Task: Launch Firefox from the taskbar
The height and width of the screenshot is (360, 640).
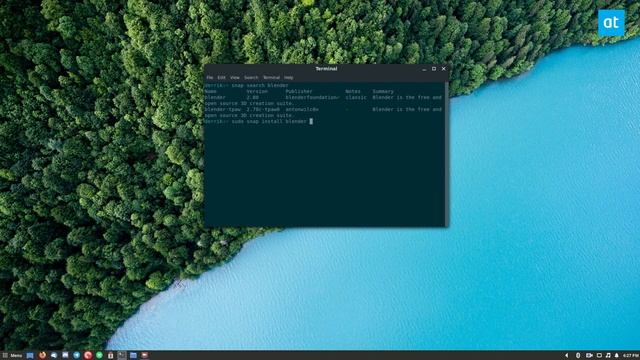Action: pyautogui.click(x=42, y=356)
